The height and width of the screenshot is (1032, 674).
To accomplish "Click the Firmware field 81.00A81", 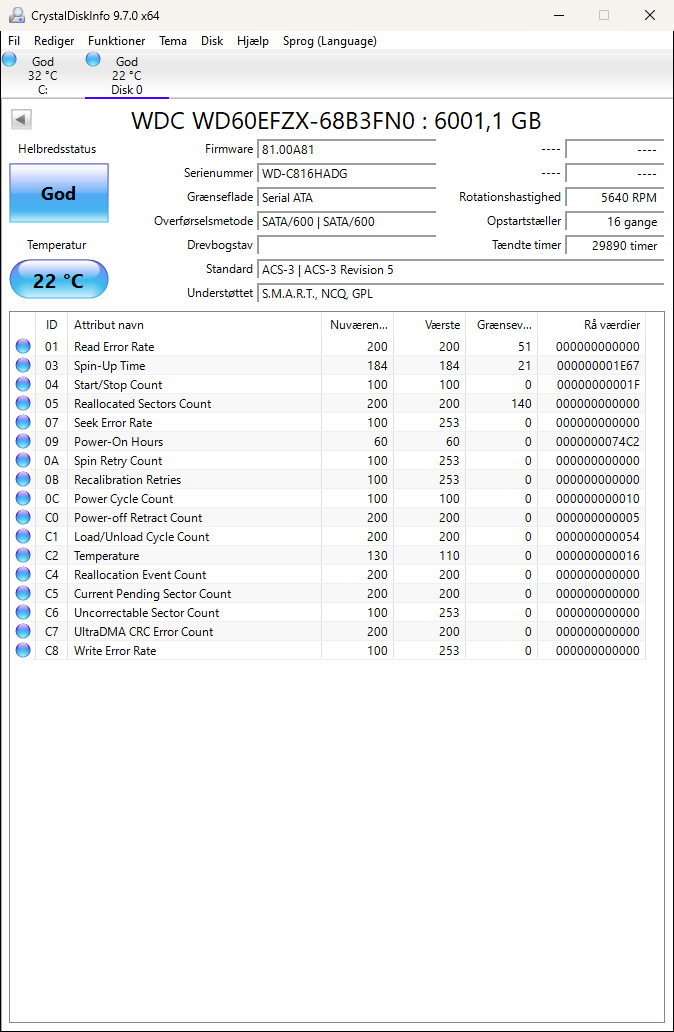I will (x=346, y=149).
